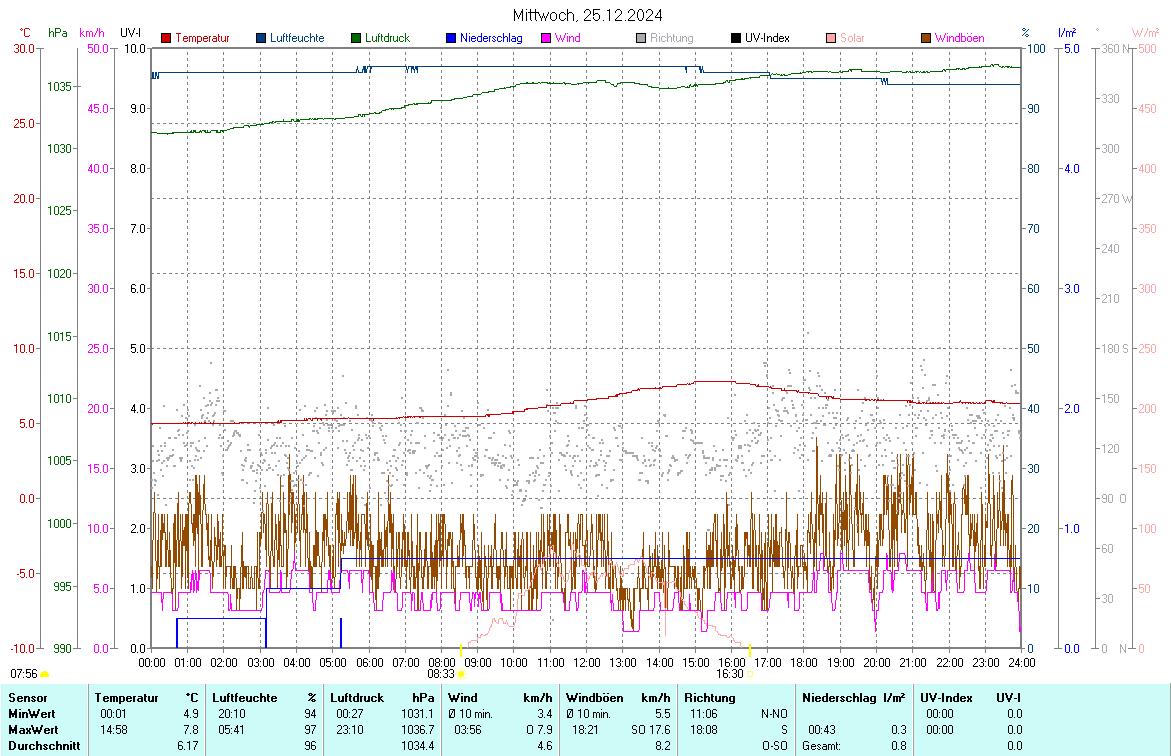
Task: Click the yellow sun icon beside 07:56
Action: [45, 675]
